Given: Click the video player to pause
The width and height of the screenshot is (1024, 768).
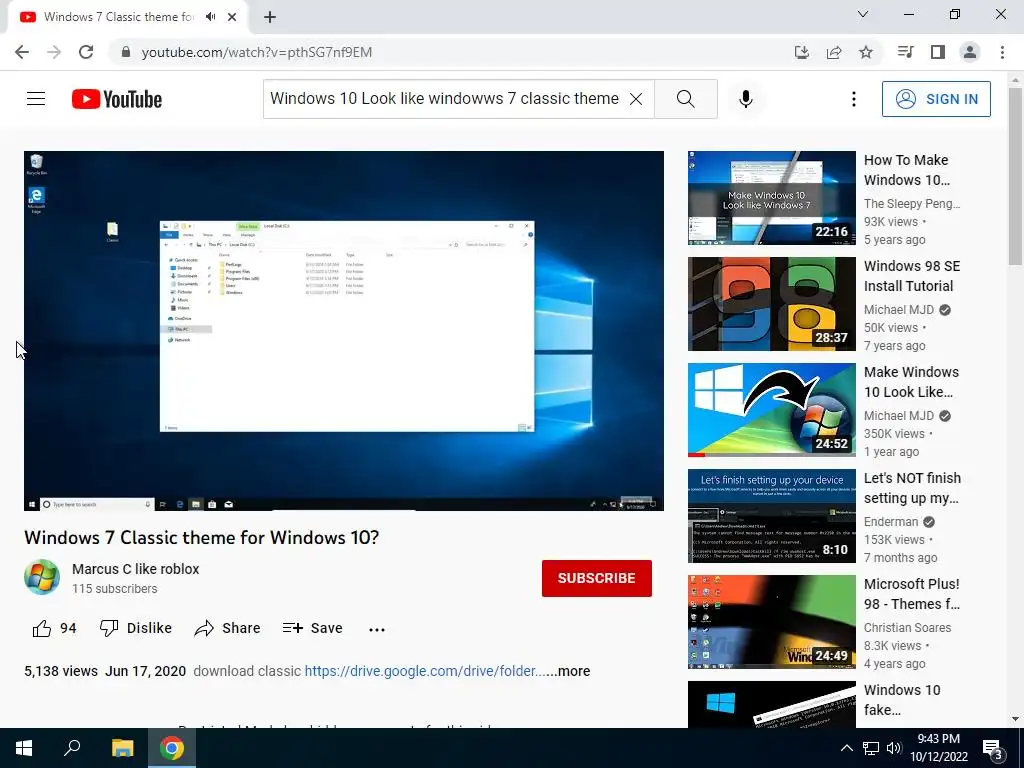Looking at the screenshot, I should pyautogui.click(x=344, y=330).
